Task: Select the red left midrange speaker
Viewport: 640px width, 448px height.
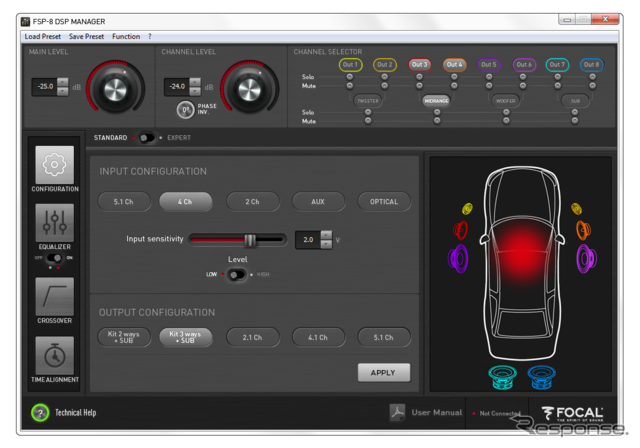Action: pyautogui.click(x=461, y=230)
